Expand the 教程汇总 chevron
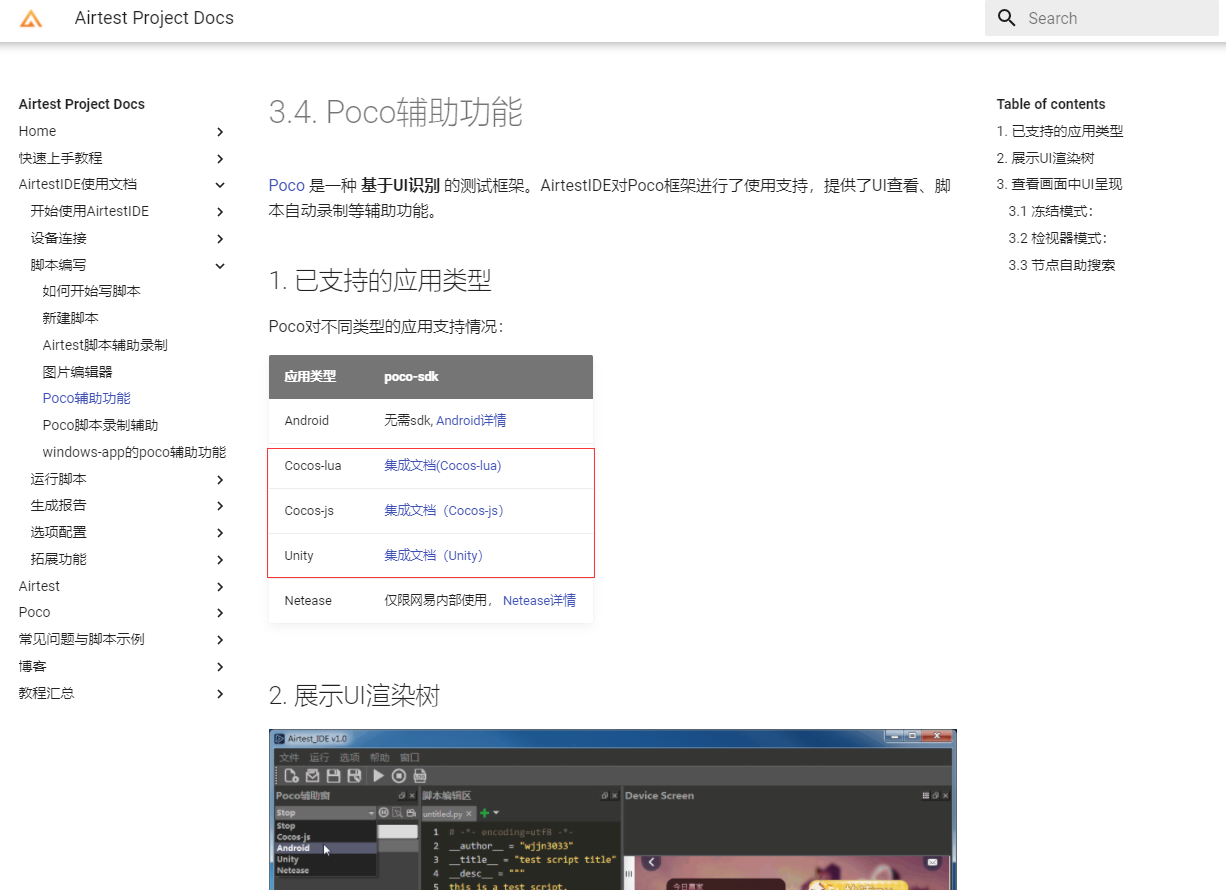 [220, 694]
